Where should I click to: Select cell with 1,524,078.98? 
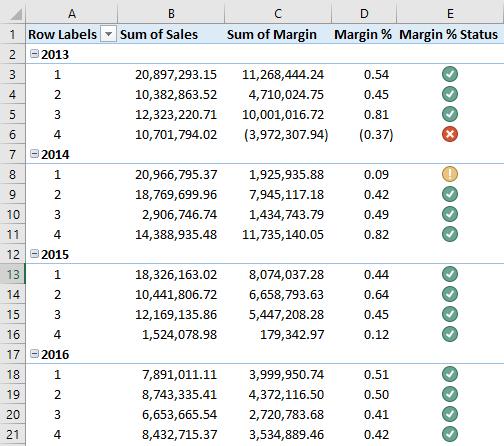[171, 334]
